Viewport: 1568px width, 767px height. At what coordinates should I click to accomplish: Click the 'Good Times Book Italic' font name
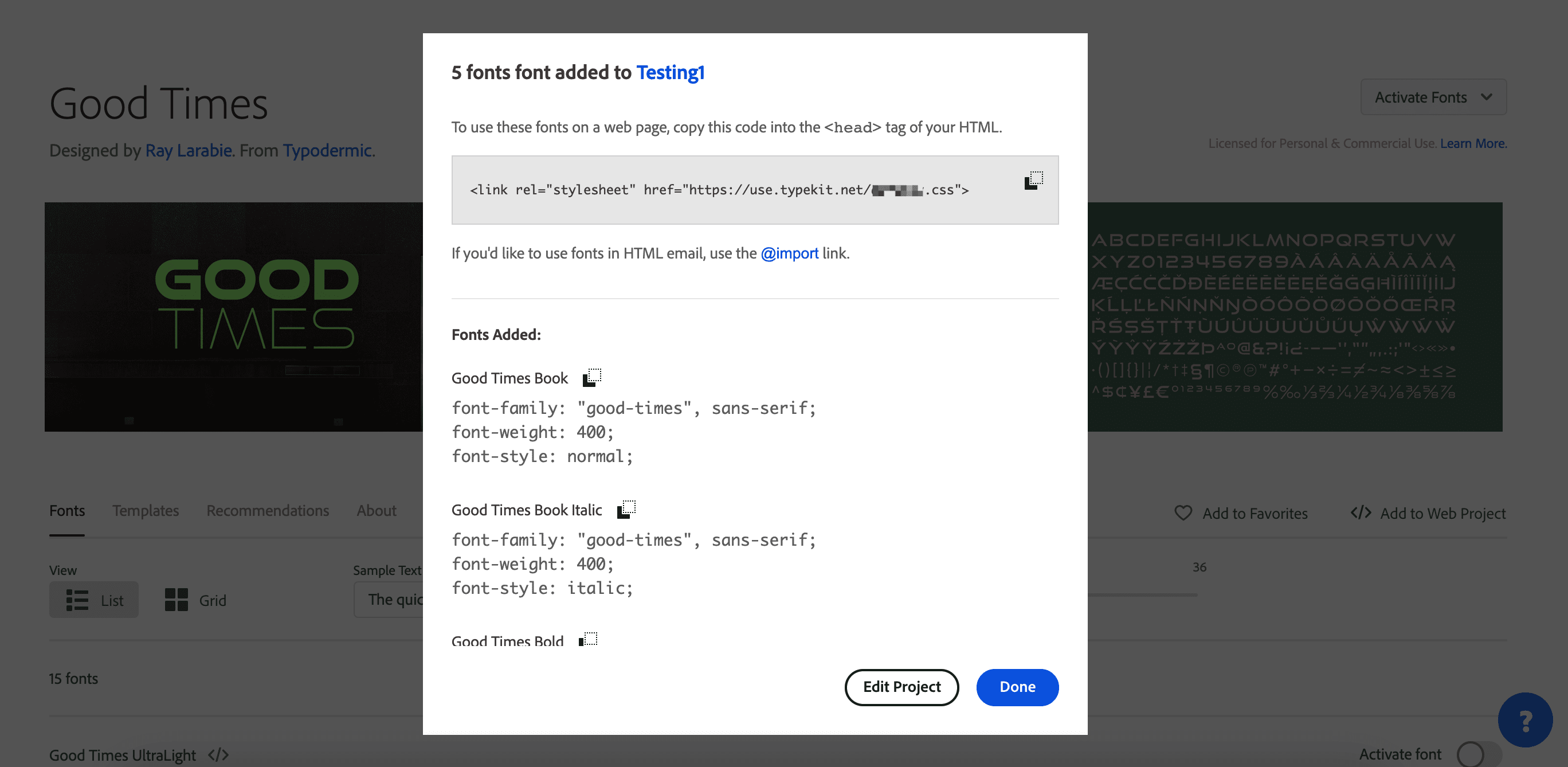coord(527,510)
